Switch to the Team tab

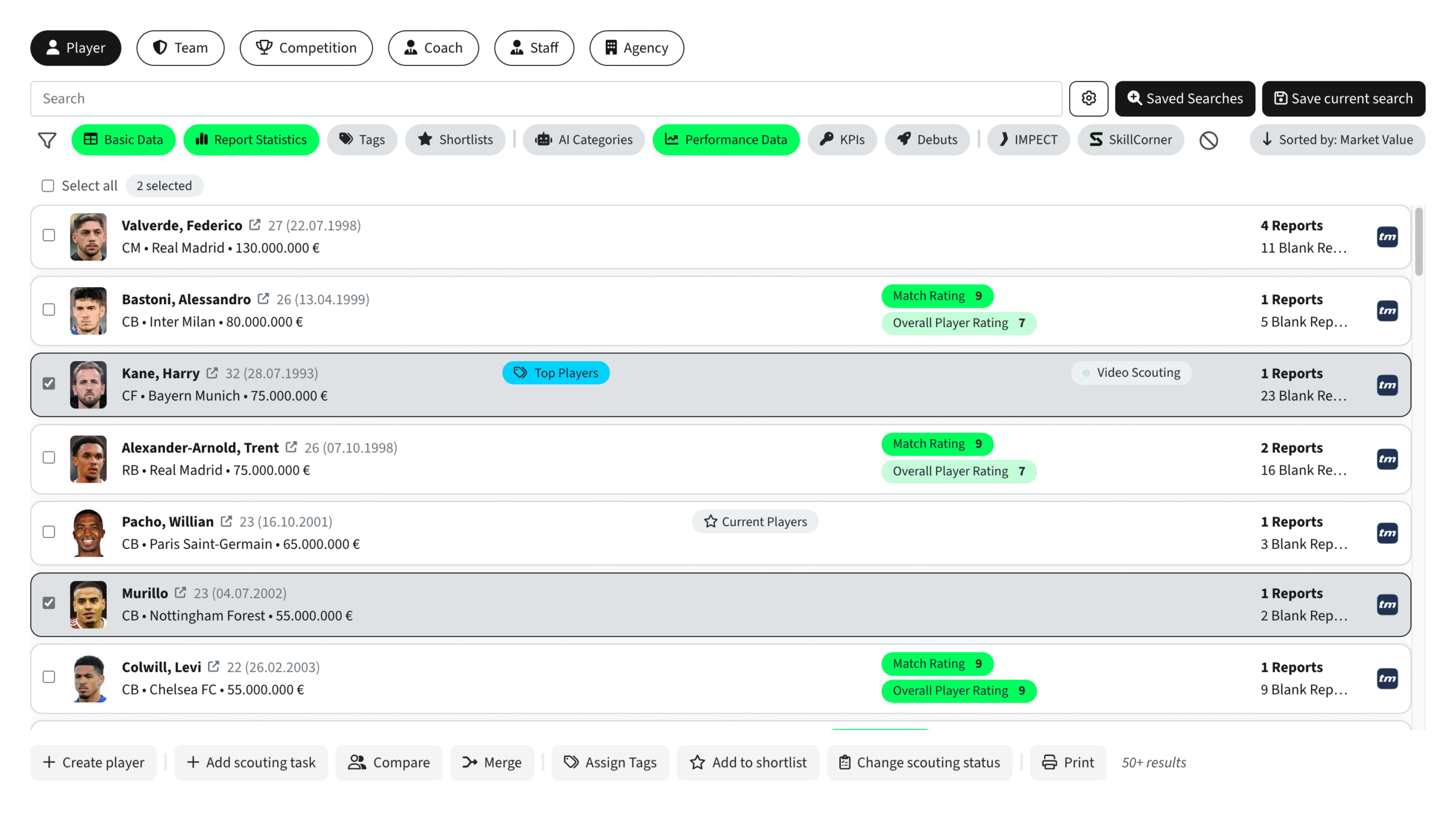point(180,48)
